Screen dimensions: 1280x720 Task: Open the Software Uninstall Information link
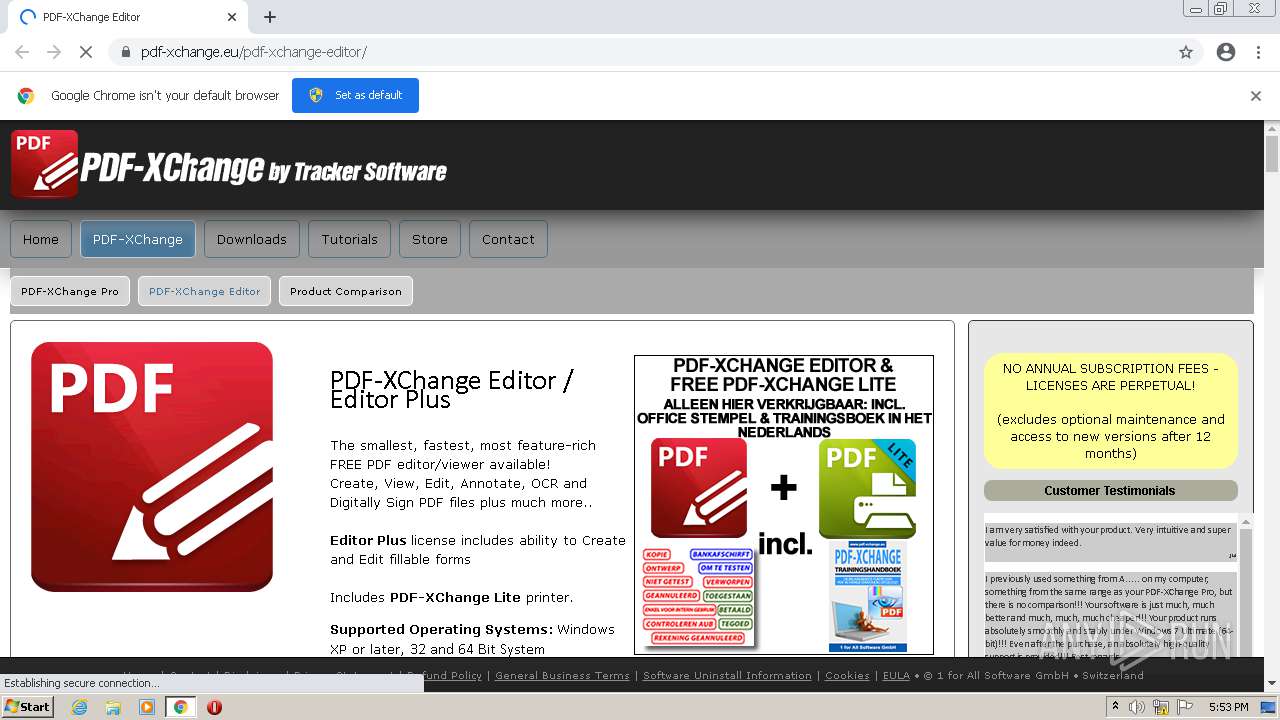tap(727, 675)
